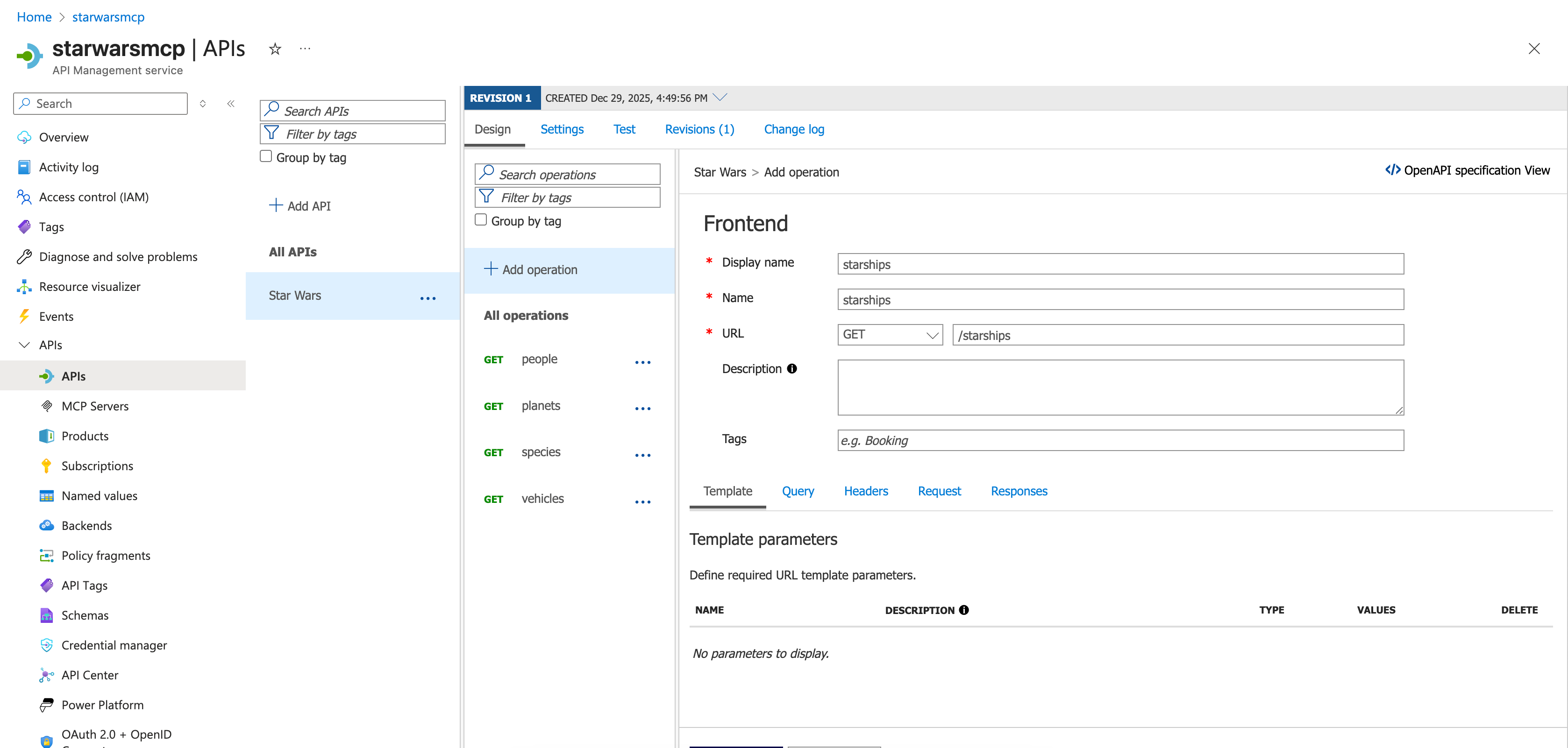Select MCP Servers under APIs

pos(95,406)
